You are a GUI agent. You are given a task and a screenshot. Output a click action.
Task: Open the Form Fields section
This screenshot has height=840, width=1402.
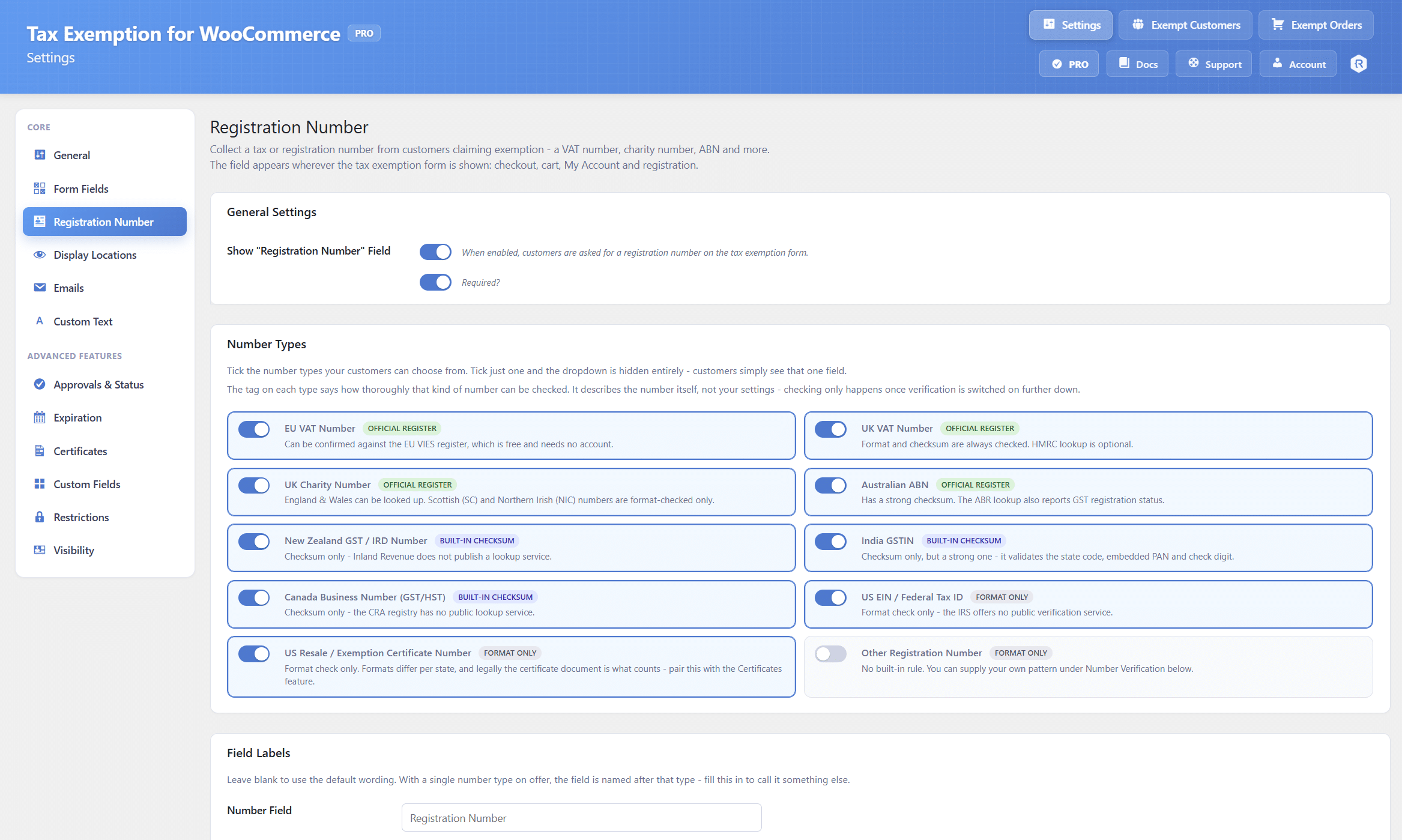tap(104, 189)
